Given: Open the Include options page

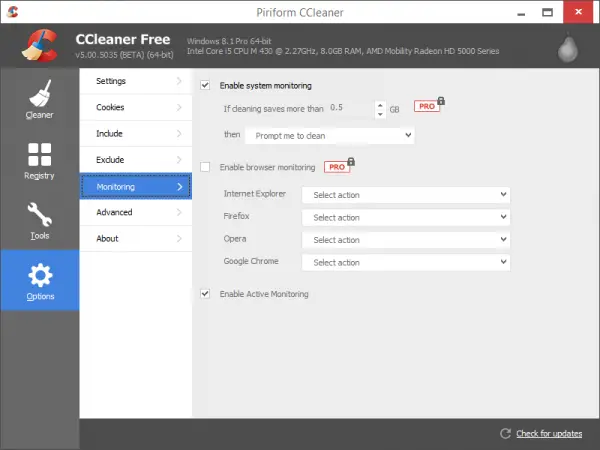Looking at the screenshot, I should [x=135, y=134].
